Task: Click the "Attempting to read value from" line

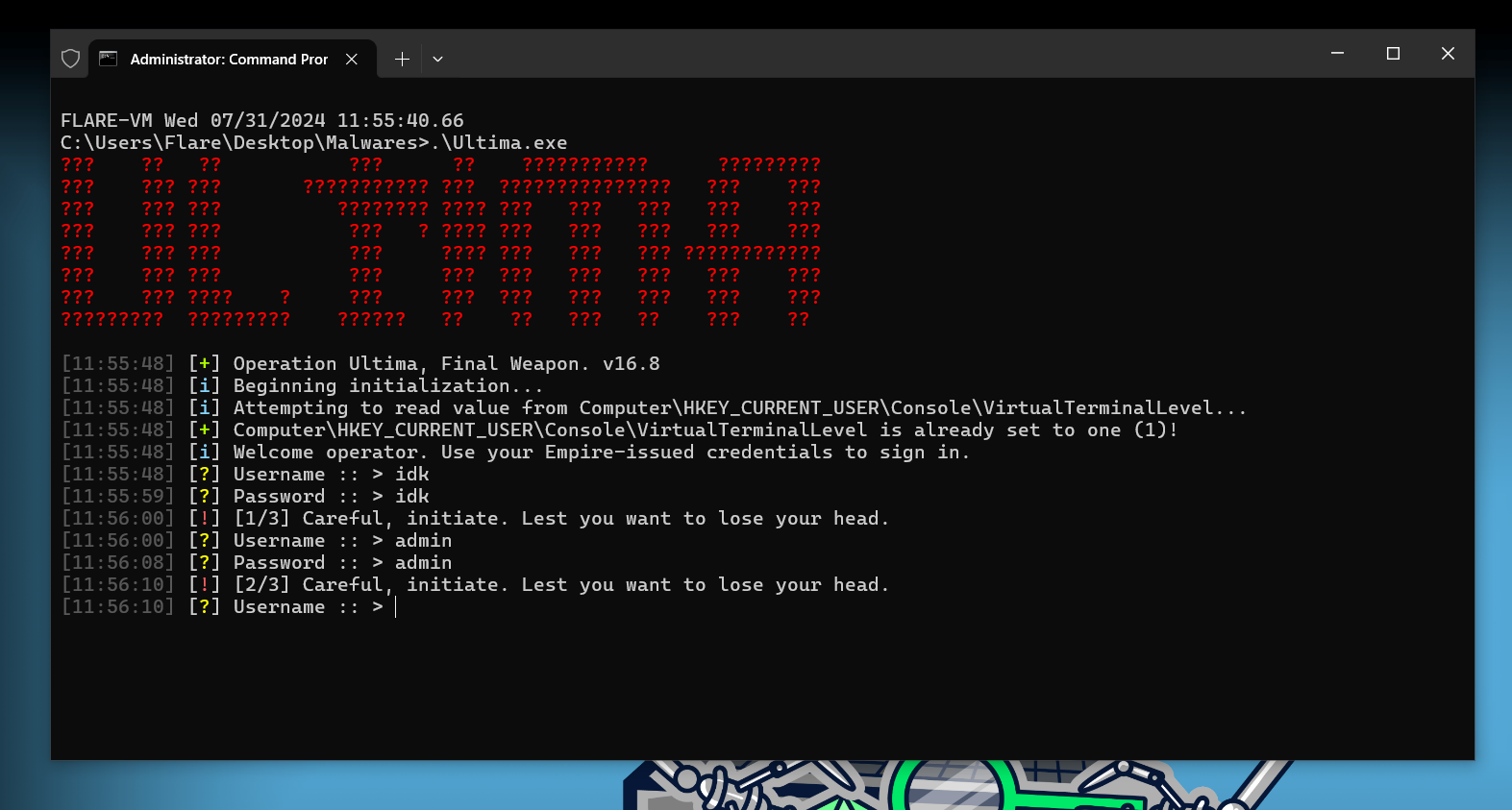Action: (x=654, y=407)
